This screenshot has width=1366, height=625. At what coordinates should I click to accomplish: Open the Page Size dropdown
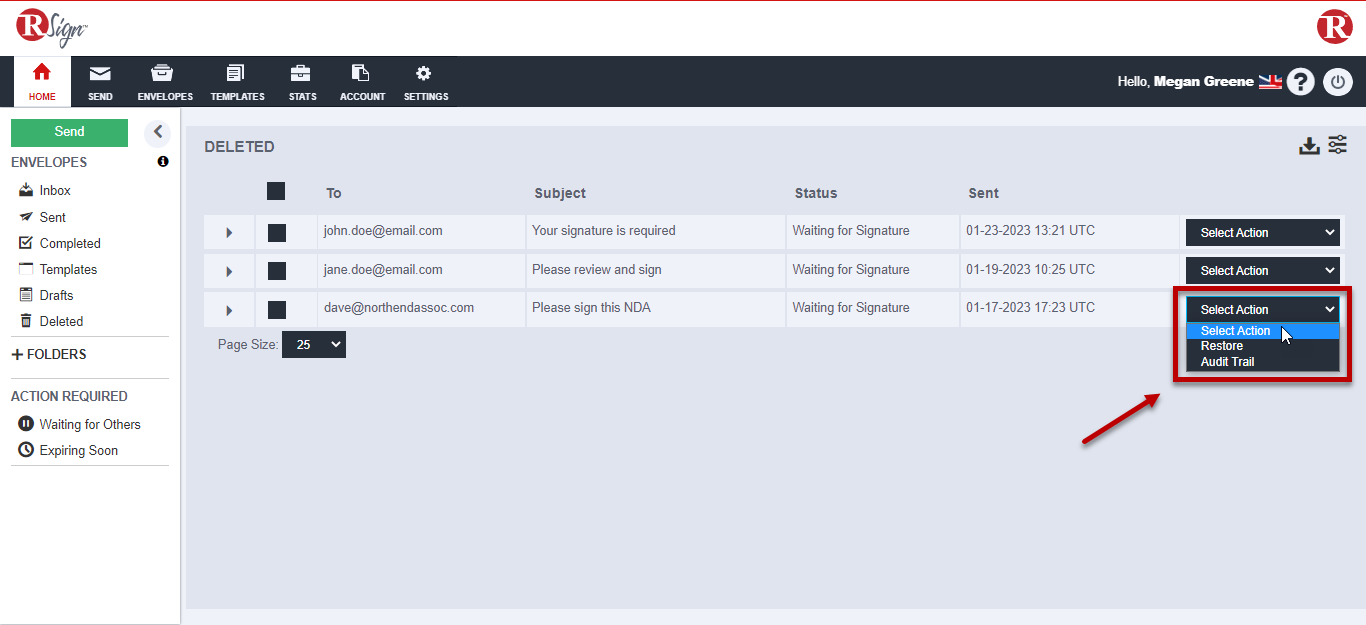[x=313, y=345]
